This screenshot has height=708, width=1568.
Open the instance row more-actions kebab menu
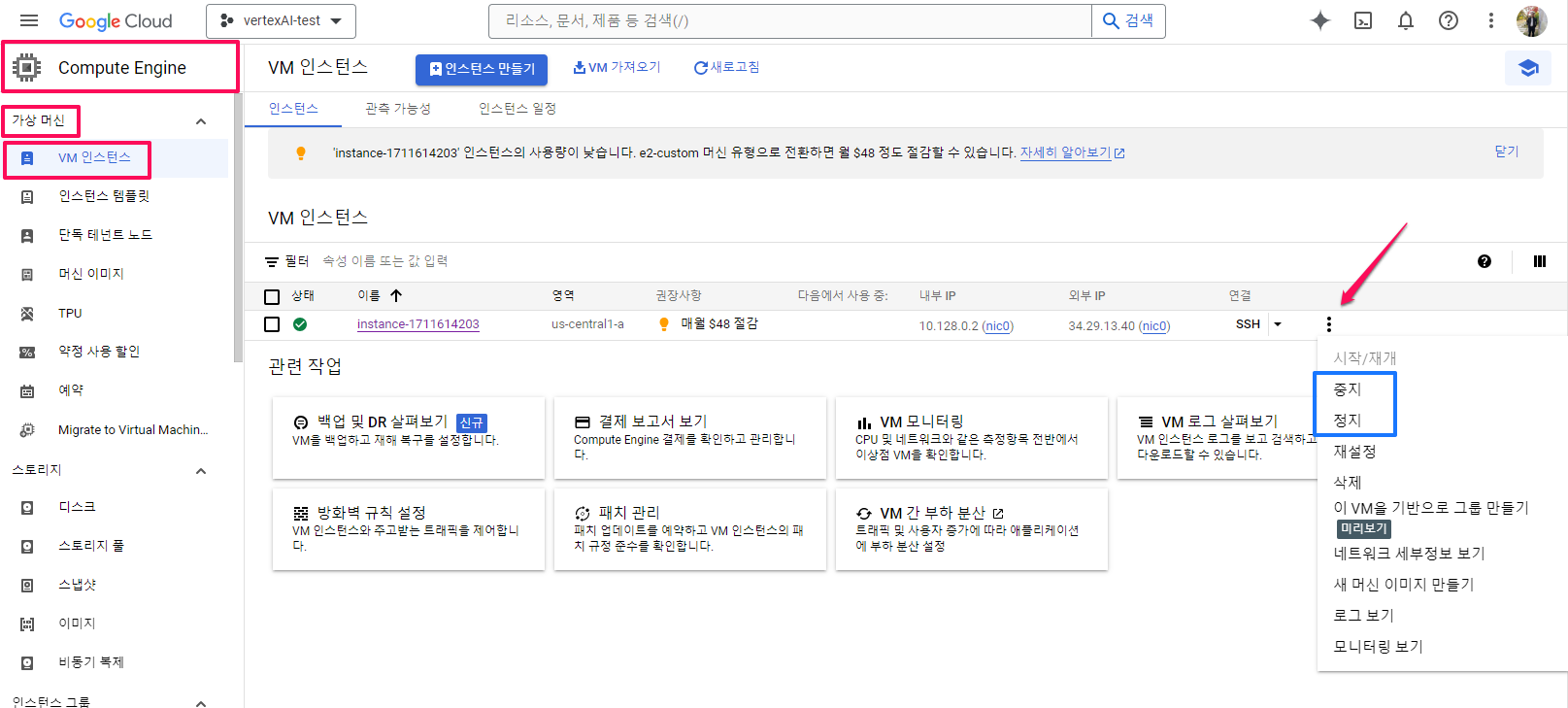click(1329, 324)
